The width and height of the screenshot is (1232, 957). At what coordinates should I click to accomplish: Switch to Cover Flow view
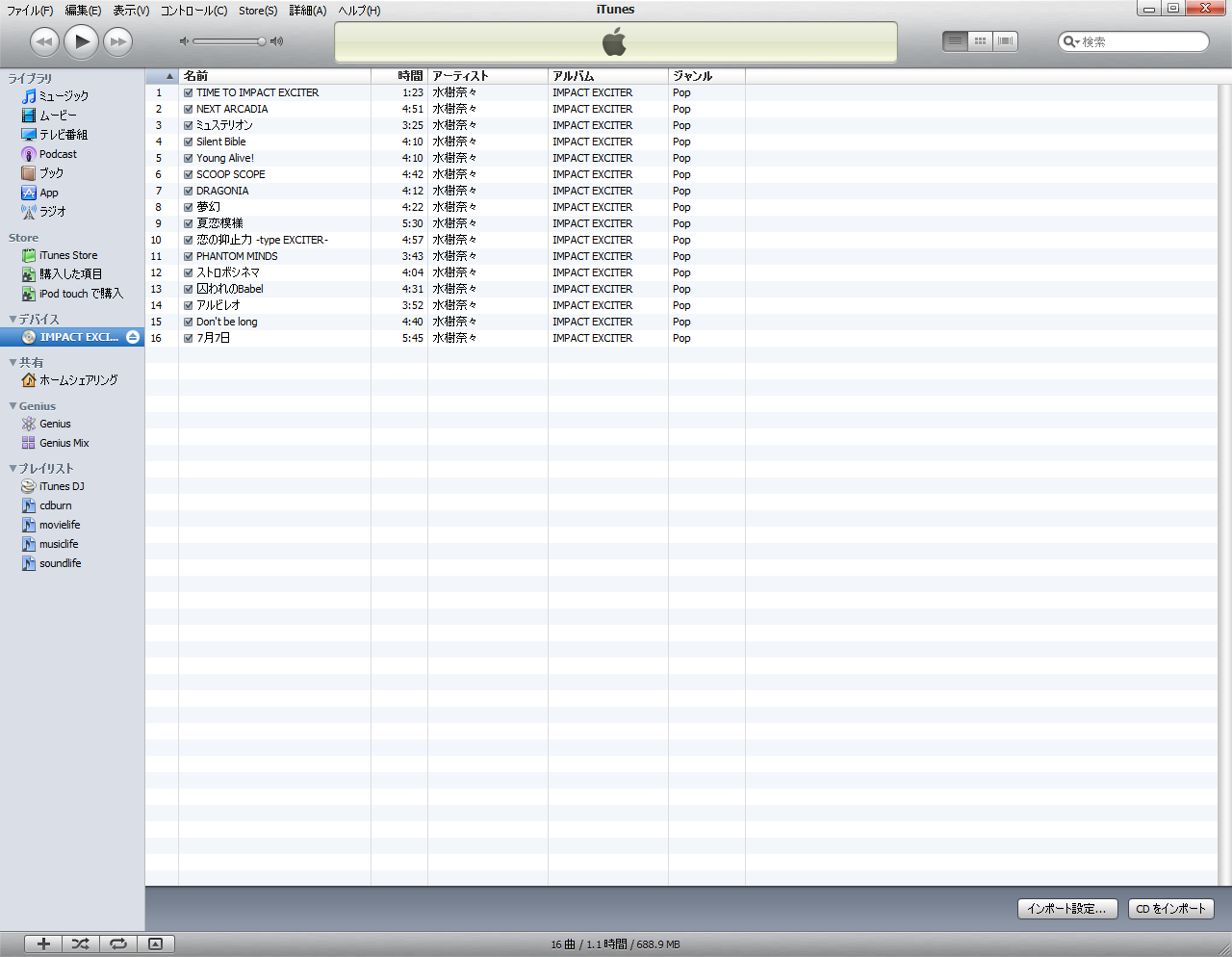tap(1005, 41)
